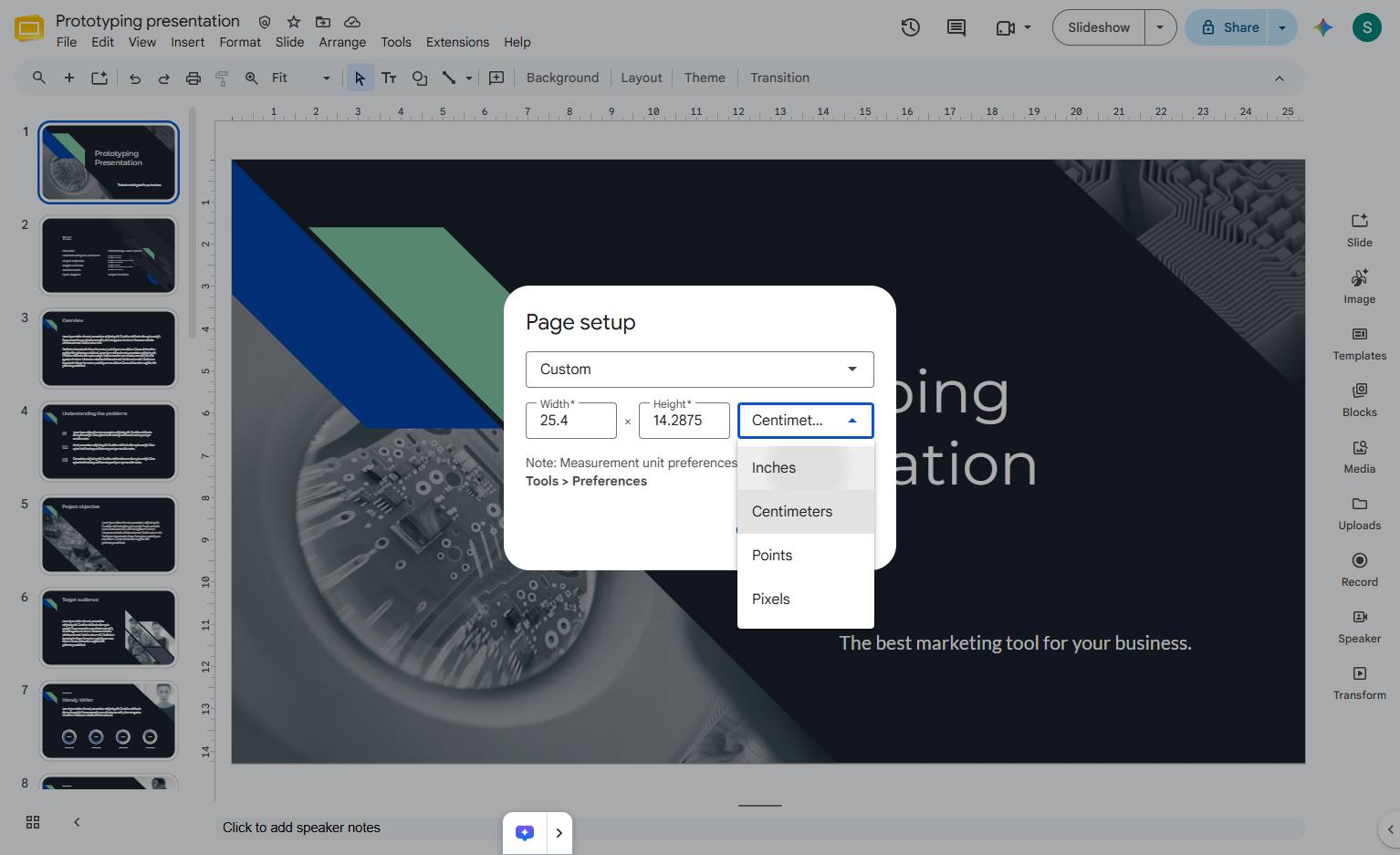Hide the menus with the chevron
This screenshot has height=855, width=1400.
pyautogui.click(x=1280, y=78)
